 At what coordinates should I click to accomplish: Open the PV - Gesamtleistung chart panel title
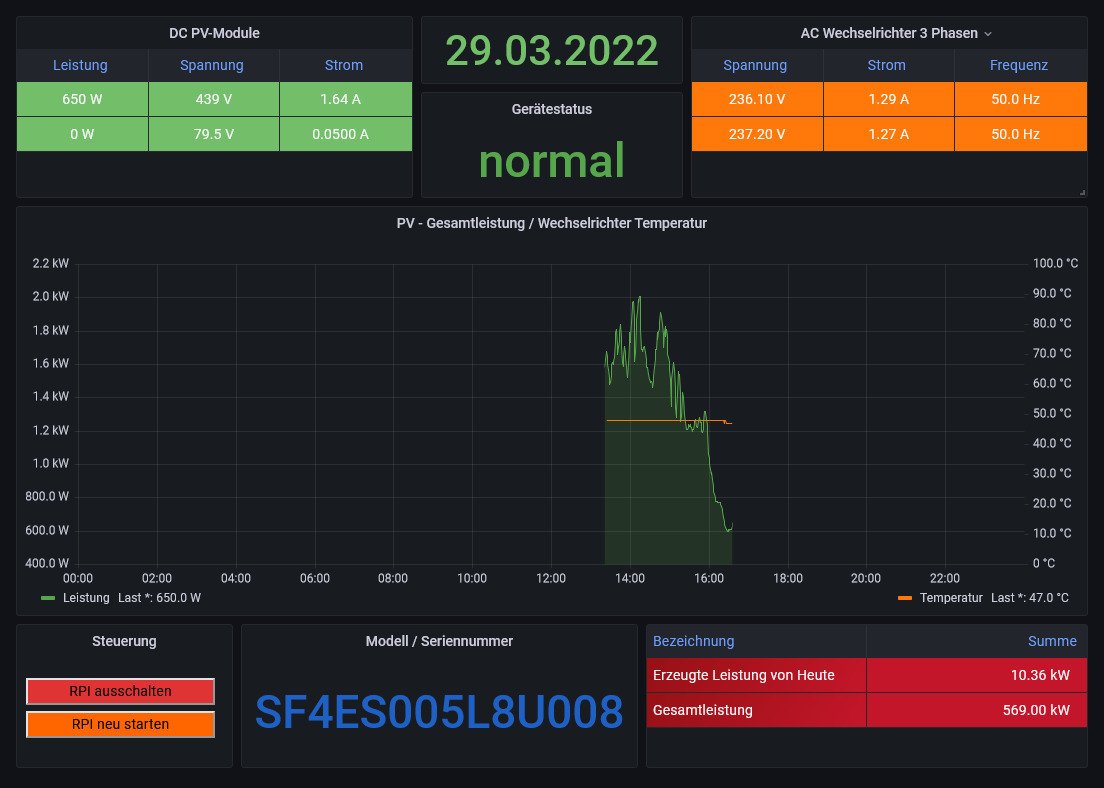(551, 223)
